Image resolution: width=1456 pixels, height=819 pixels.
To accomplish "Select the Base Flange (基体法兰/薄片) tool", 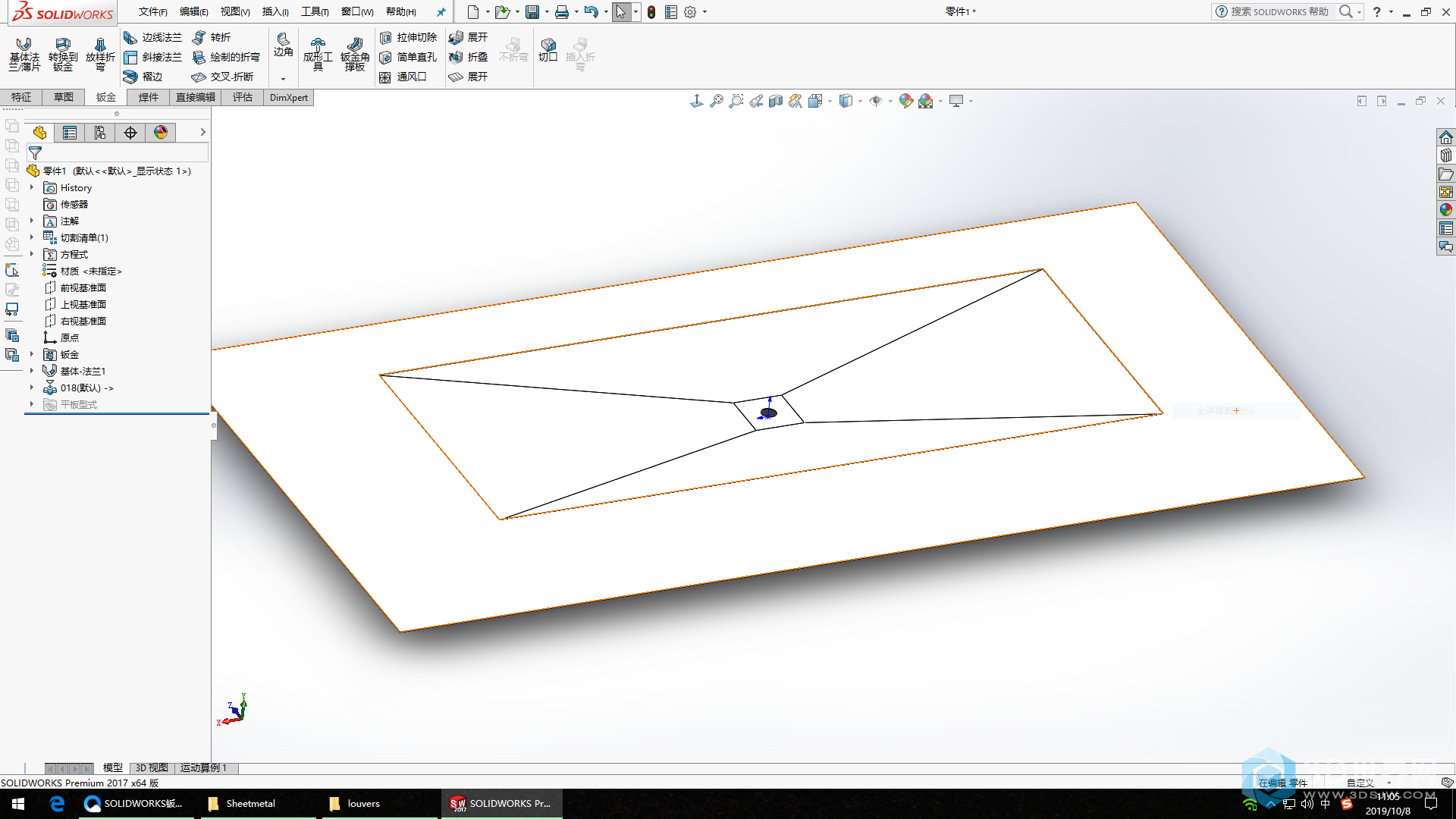I will [24, 54].
